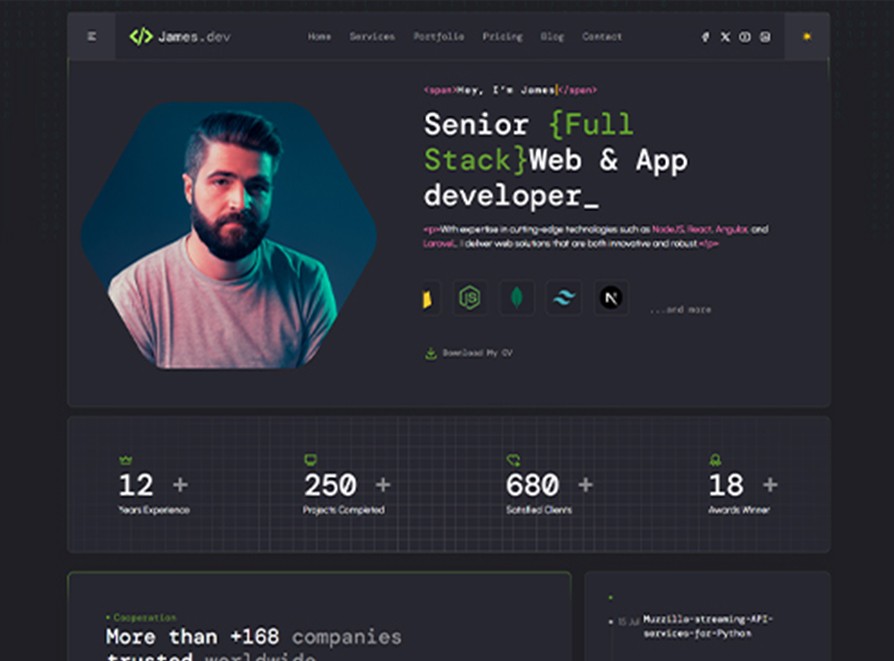Click the Download My CV link

pyautogui.click(x=470, y=353)
